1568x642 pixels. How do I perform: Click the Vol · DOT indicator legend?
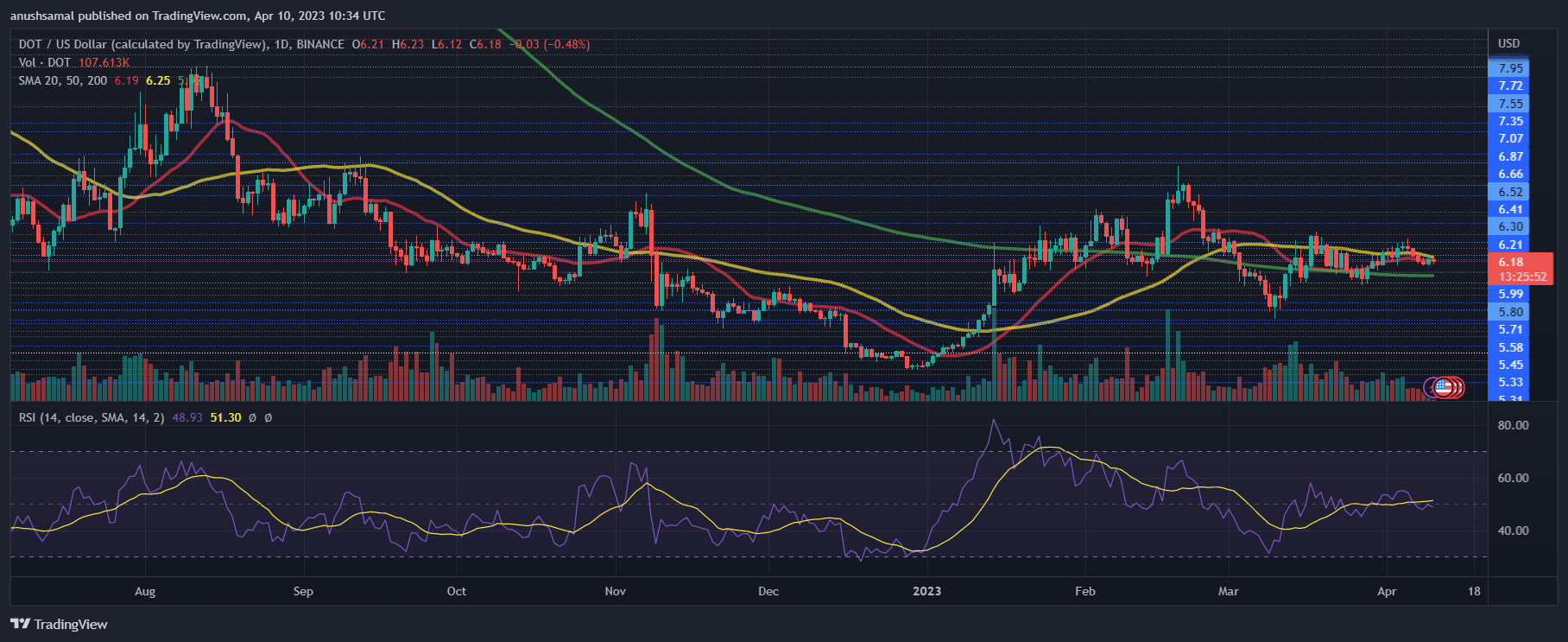[x=45, y=62]
